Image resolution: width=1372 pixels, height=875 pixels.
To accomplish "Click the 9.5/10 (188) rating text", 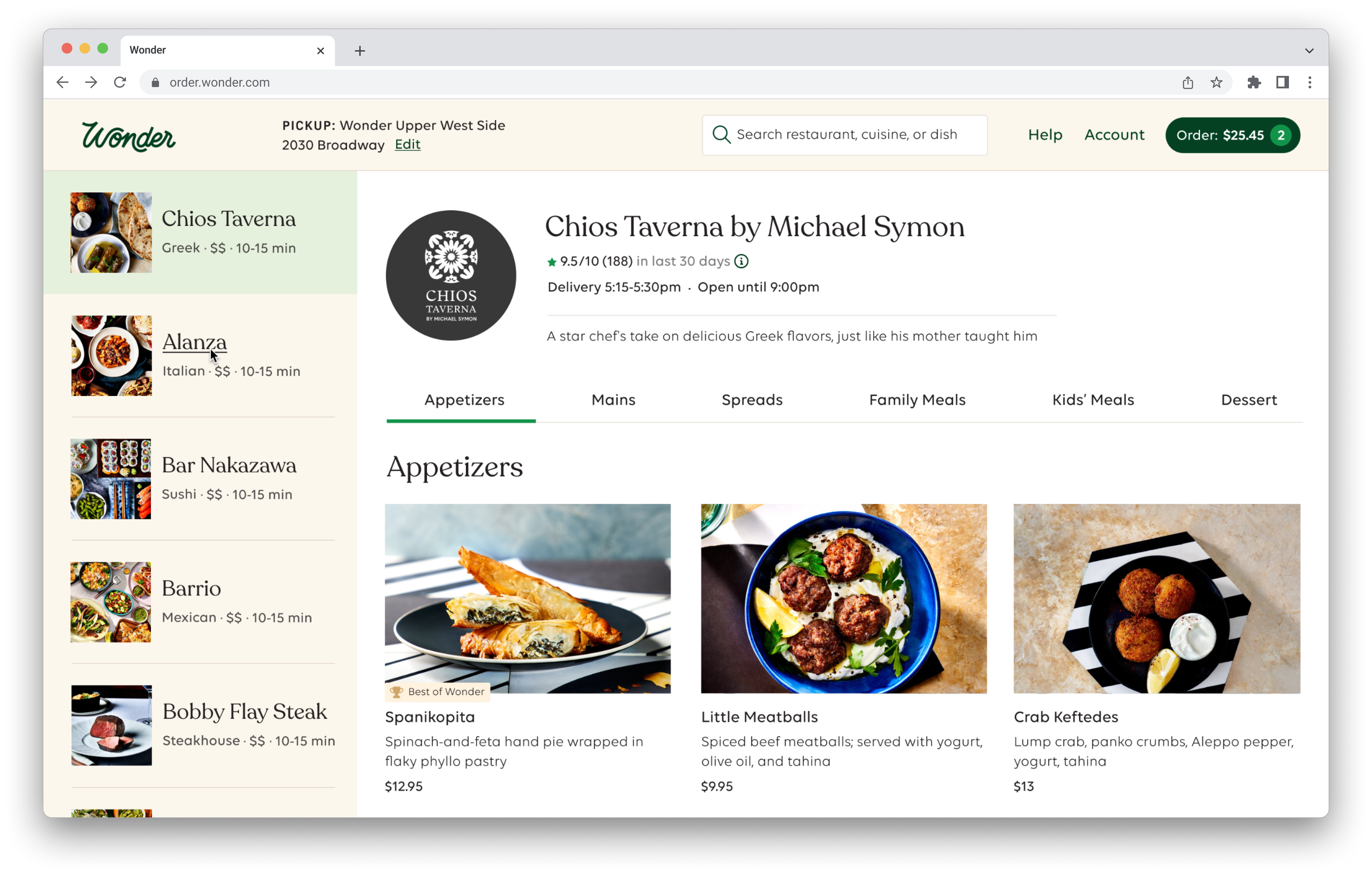I will (x=596, y=261).
